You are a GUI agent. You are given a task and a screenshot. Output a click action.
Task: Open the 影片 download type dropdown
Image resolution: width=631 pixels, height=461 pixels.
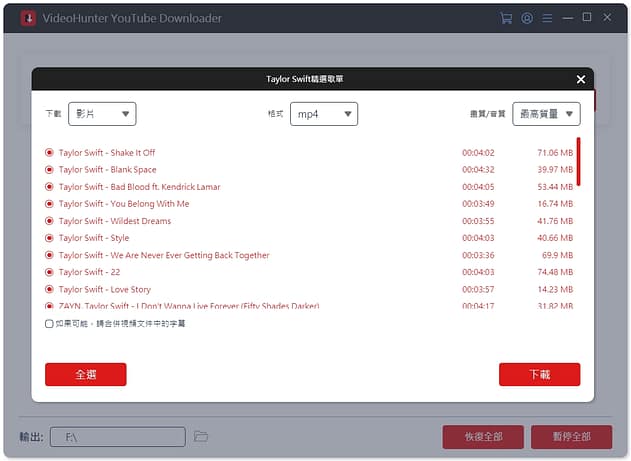[102, 114]
